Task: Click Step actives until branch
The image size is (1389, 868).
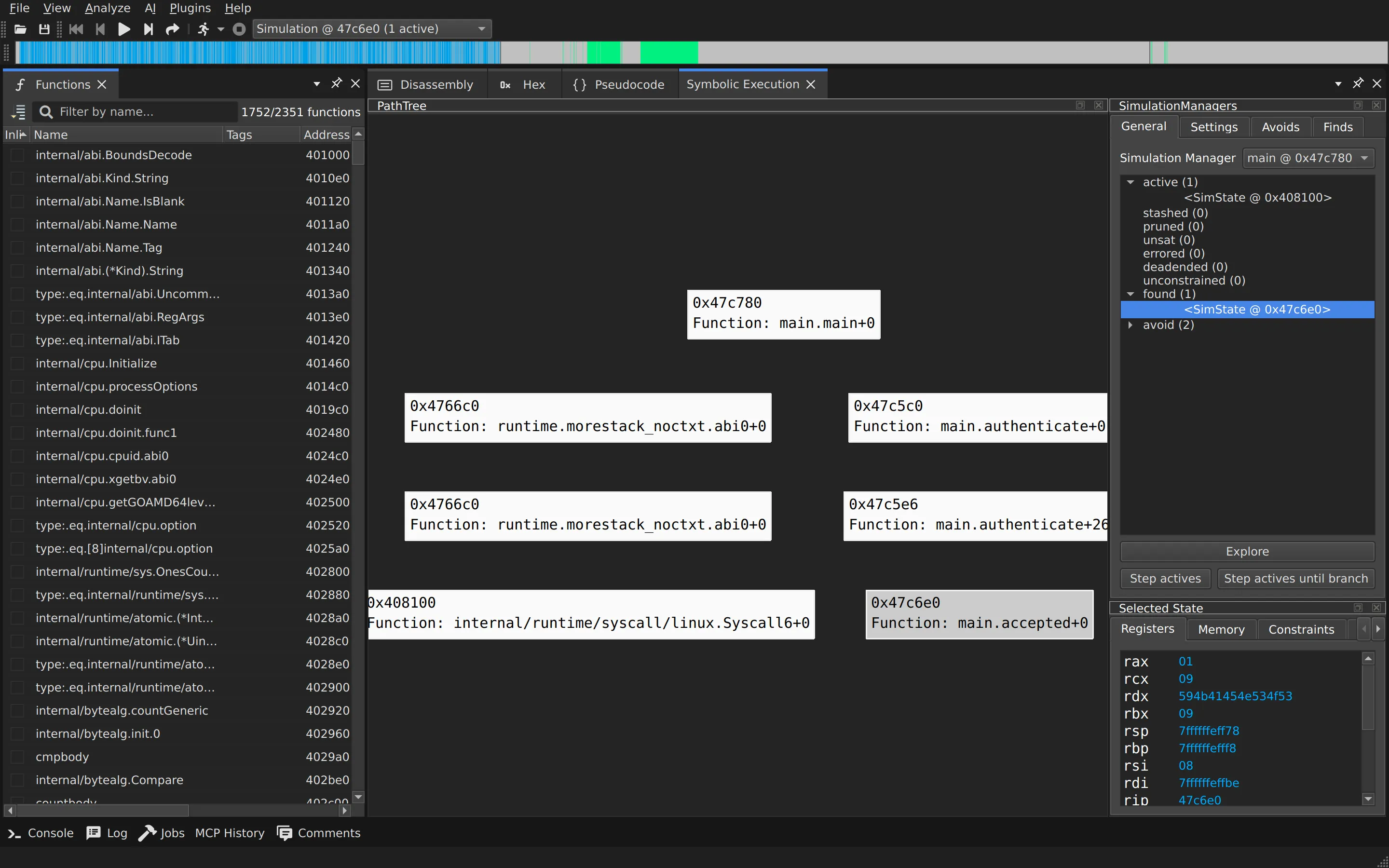Action: click(1295, 578)
